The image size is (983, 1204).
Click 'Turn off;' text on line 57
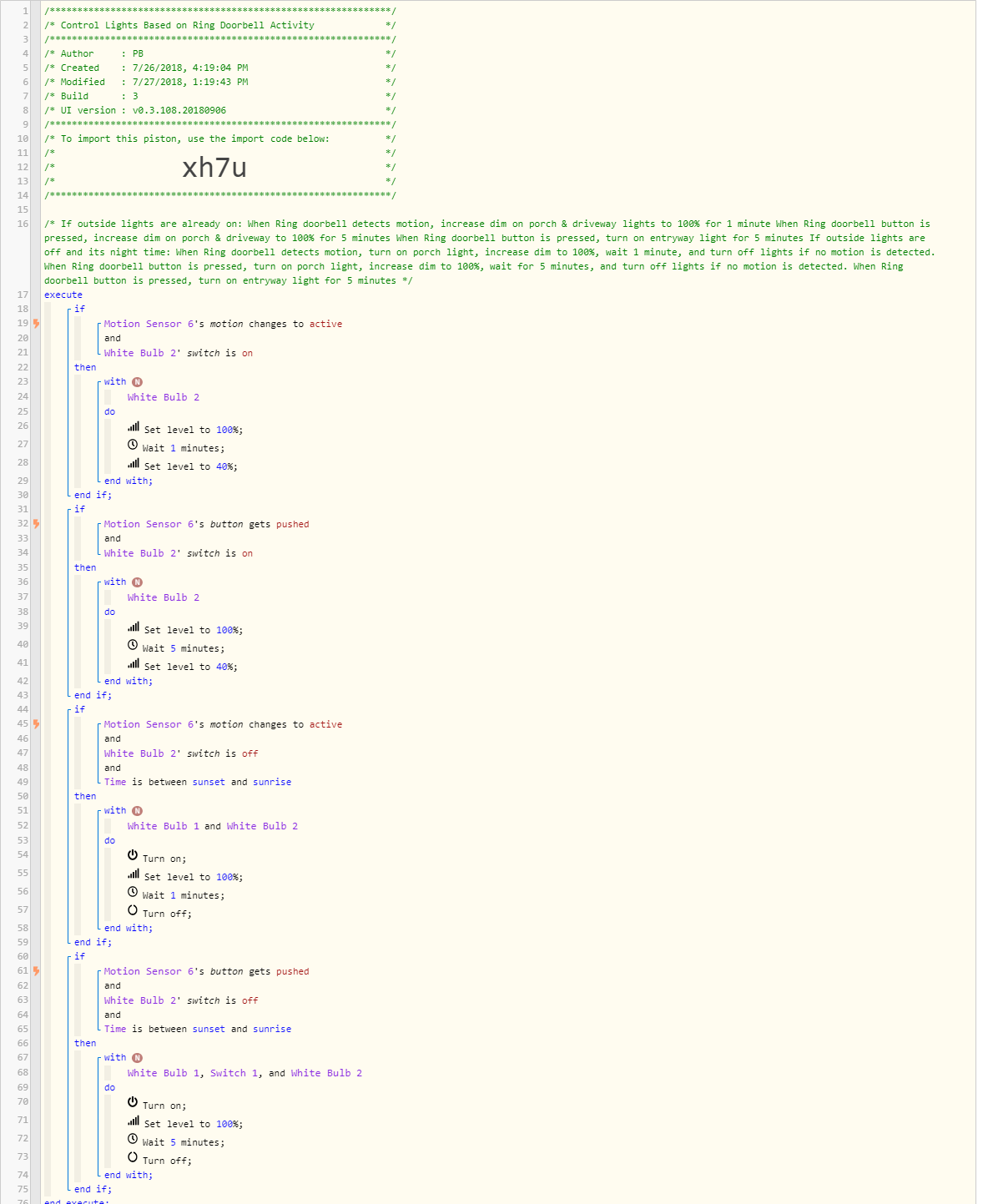(167, 914)
